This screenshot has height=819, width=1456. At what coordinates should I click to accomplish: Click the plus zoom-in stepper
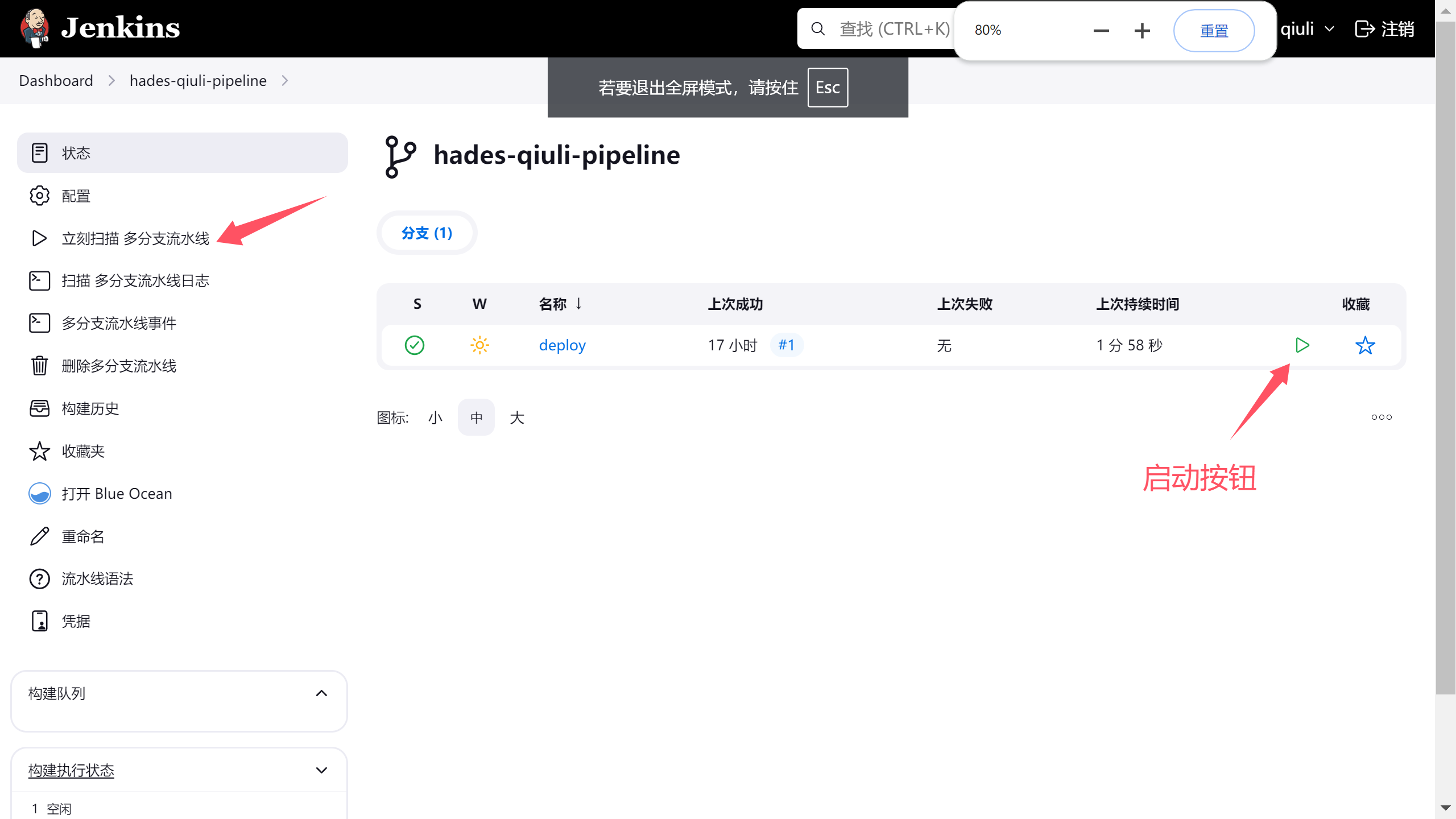pyautogui.click(x=1142, y=31)
